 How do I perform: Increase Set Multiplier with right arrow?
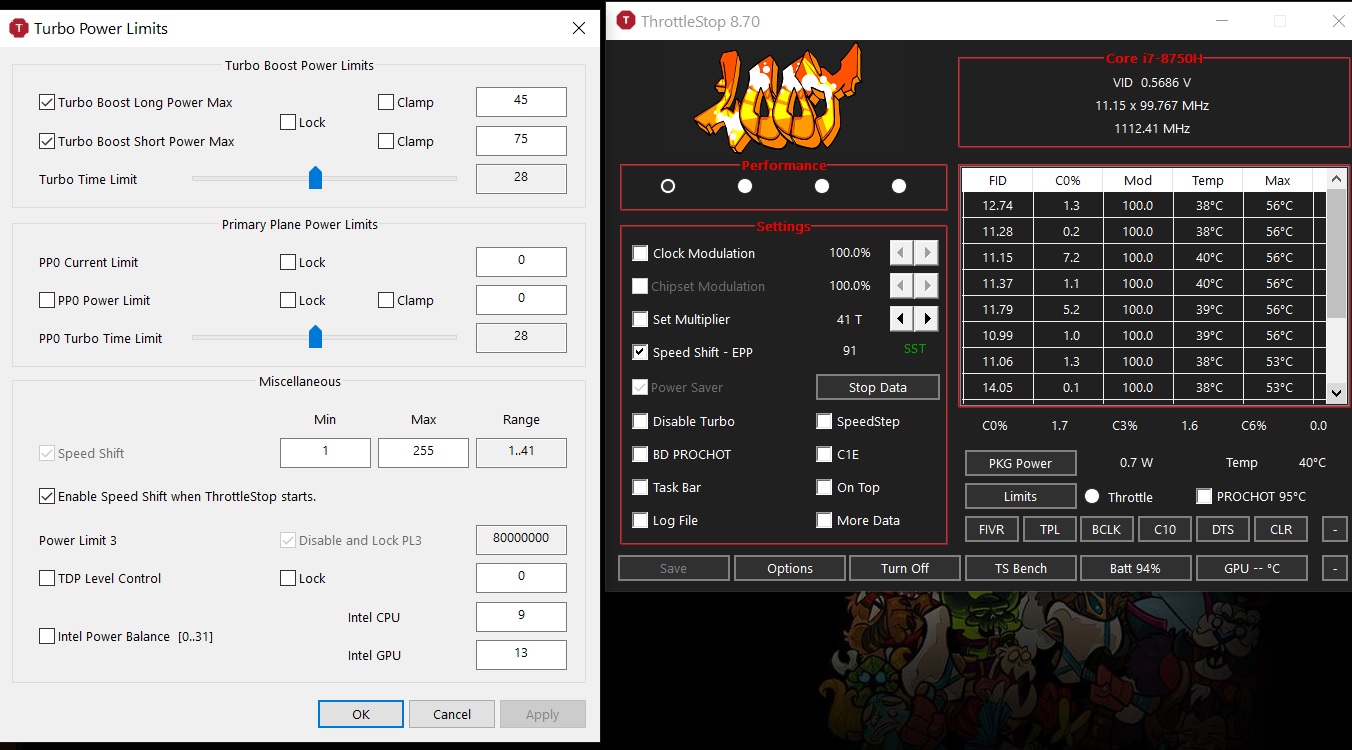coord(927,319)
